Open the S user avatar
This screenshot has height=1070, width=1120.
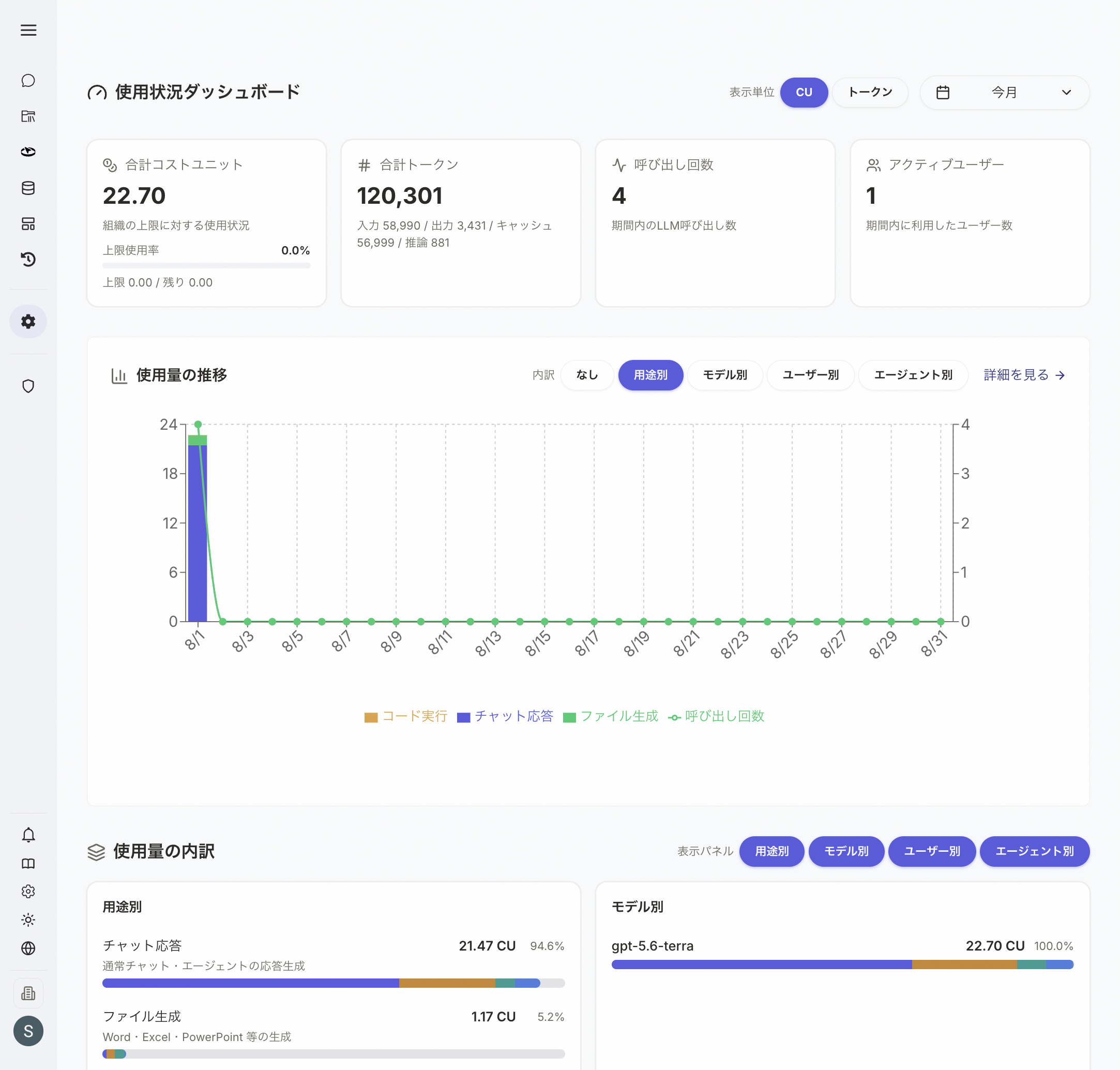pos(28,1031)
